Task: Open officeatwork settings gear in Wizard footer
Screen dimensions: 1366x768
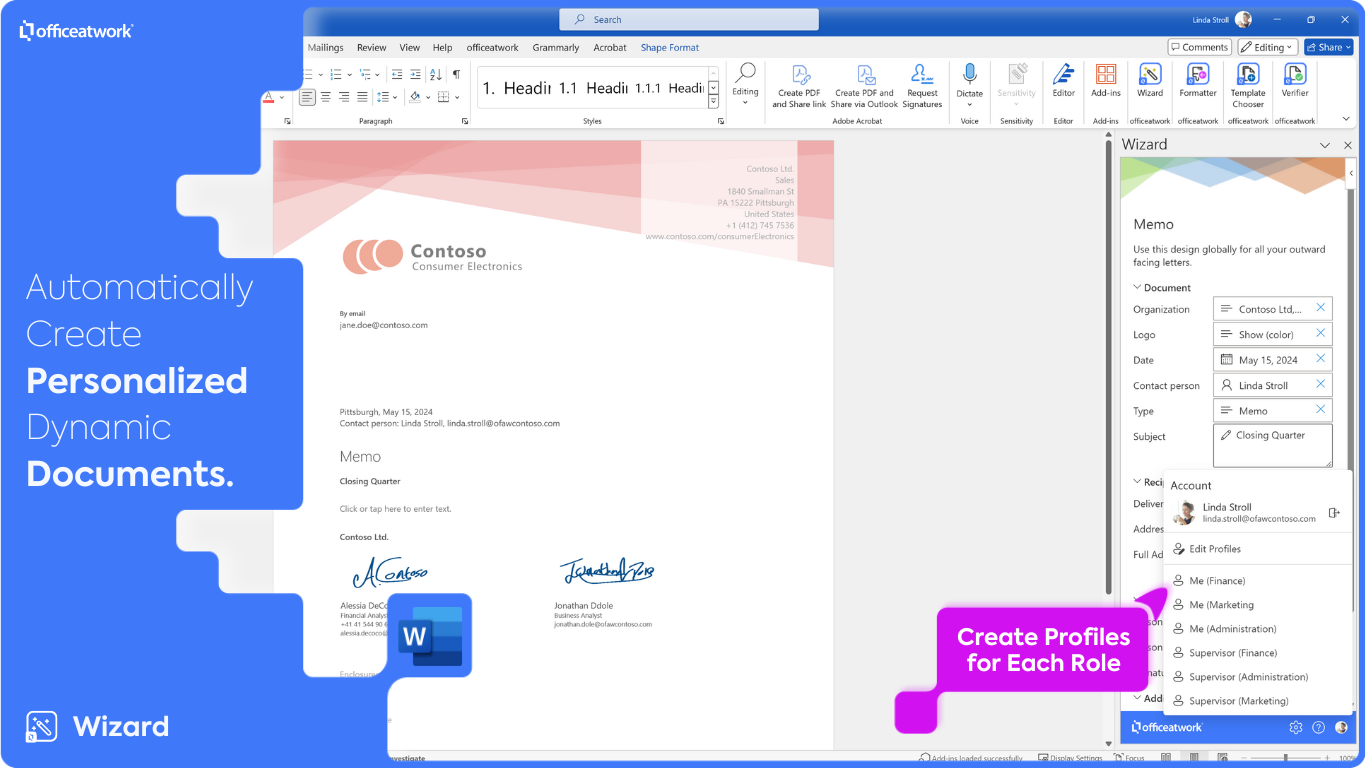Action: coord(1296,727)
